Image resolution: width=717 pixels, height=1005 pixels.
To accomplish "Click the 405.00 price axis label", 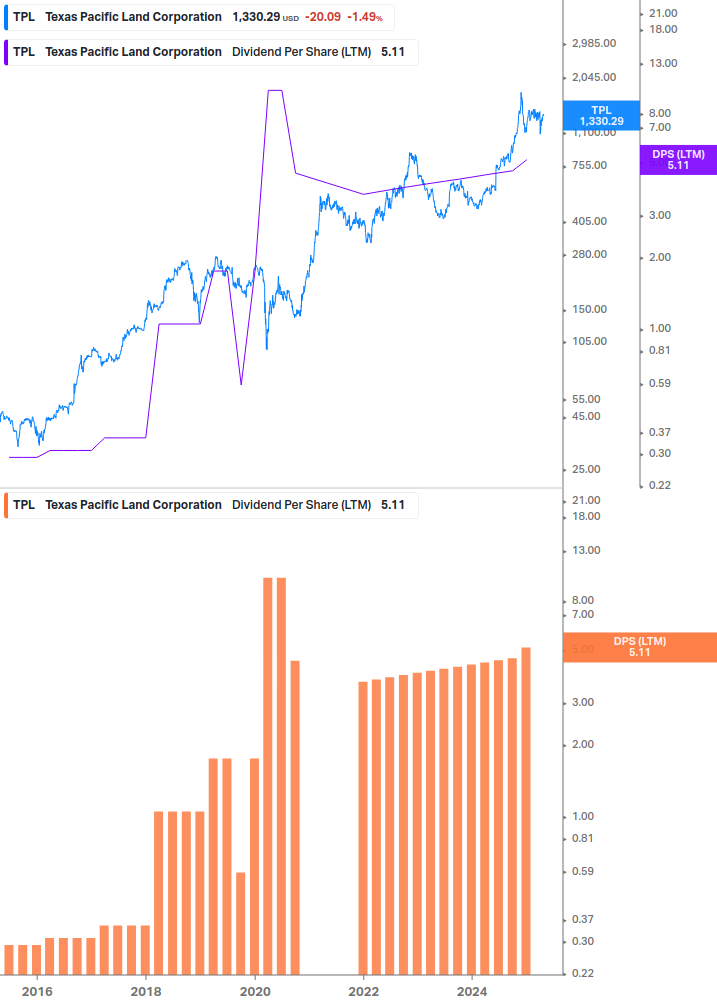I will [589, 221].
